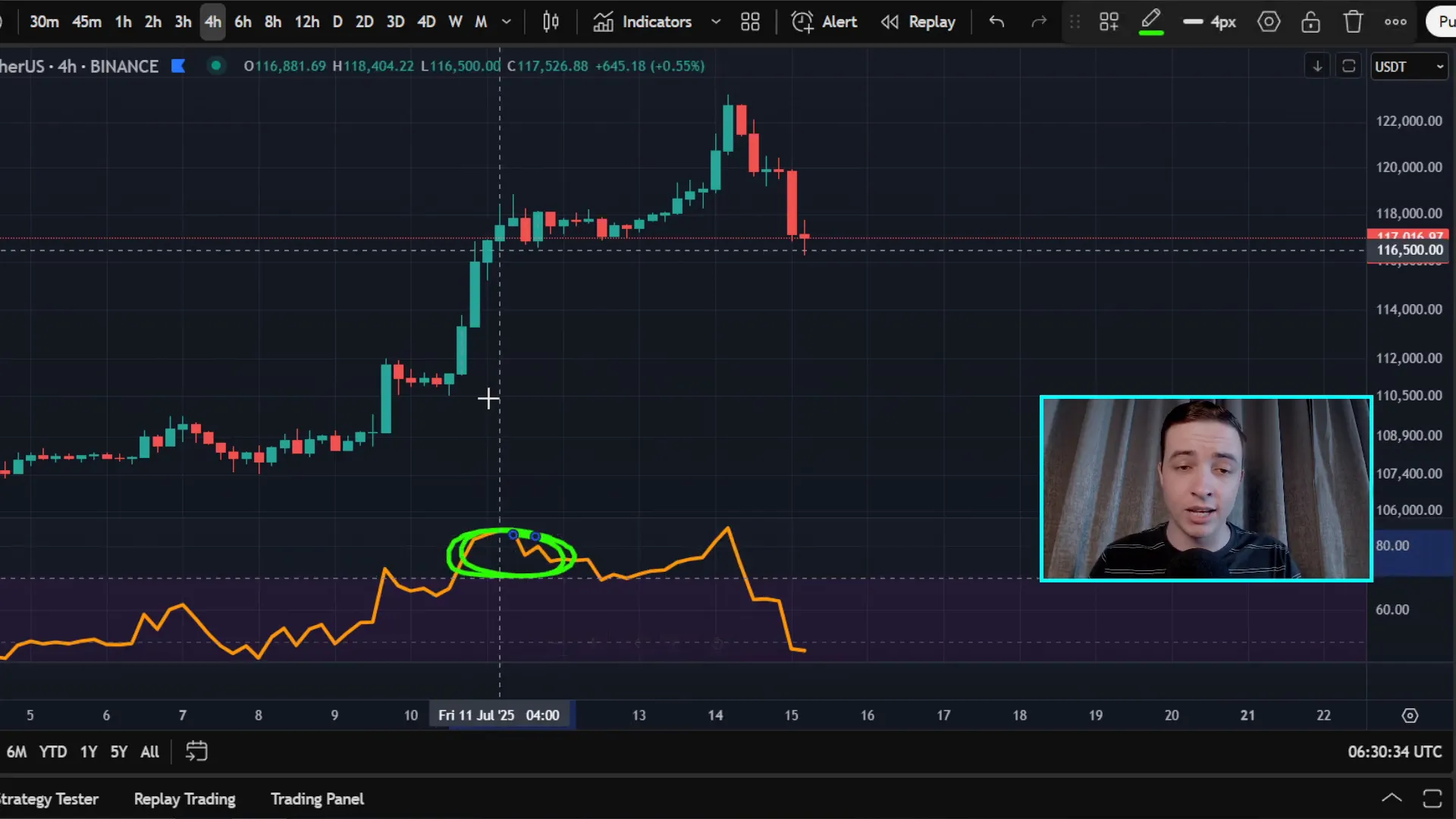Screen dimensions: 1456x819
Task: Redo the chart action
Action: click(x=1039, y=22)
